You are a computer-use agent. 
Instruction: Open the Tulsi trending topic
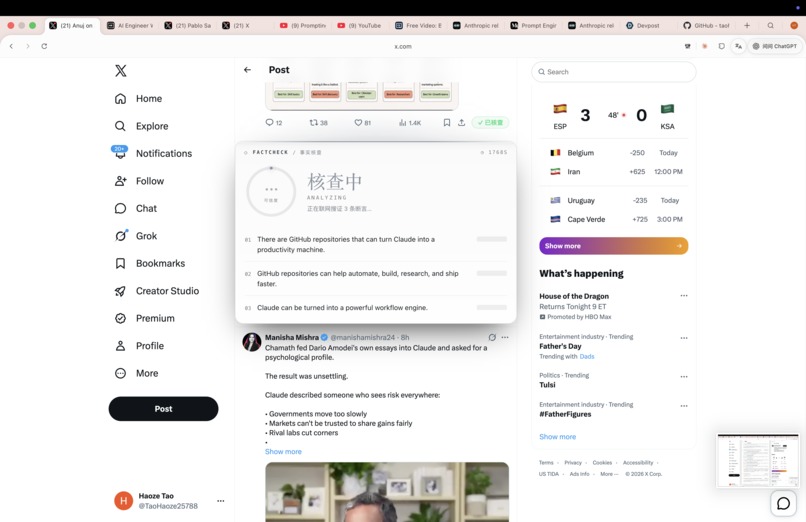547,385
